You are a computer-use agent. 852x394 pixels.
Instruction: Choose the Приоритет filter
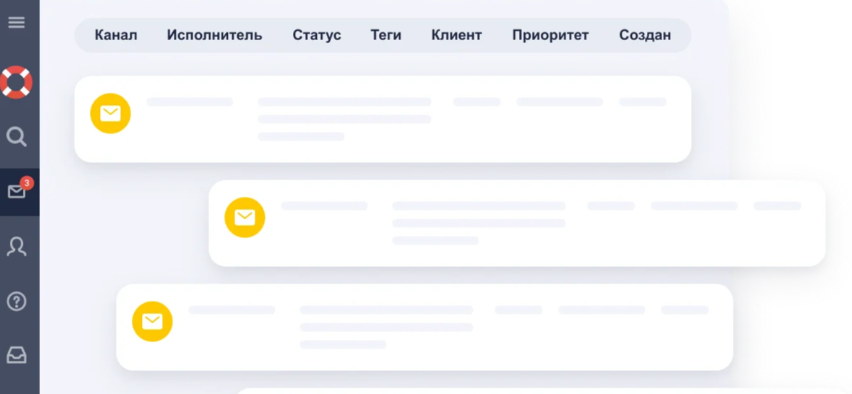point(550,35)
